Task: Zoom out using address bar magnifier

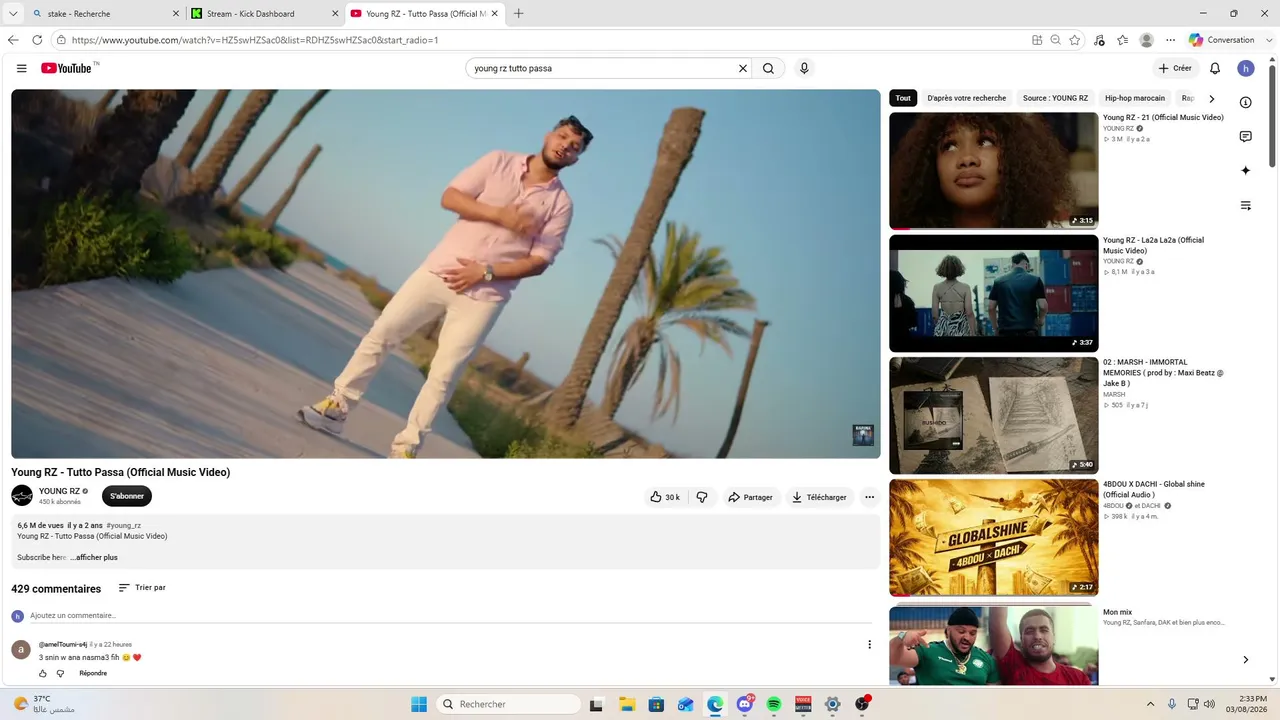Action: pyautogui.click(x=1055, y=40)
